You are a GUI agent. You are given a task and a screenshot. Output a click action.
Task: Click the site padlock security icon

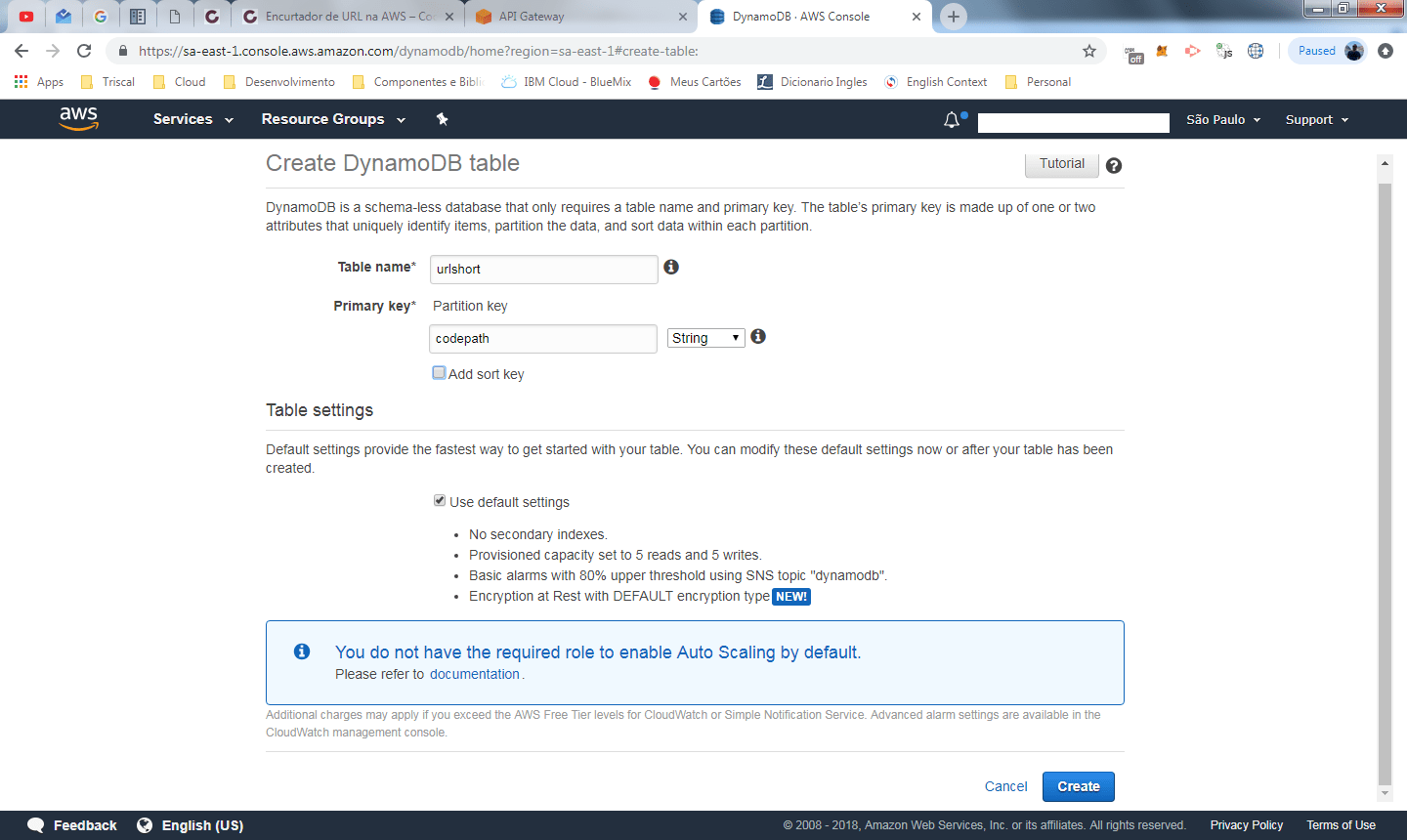[x=123, y=51]
